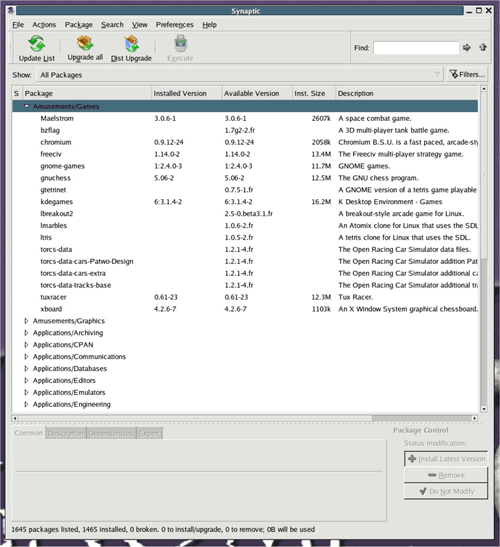Open the Show All Packages dropdown

[x=239, y=75]
